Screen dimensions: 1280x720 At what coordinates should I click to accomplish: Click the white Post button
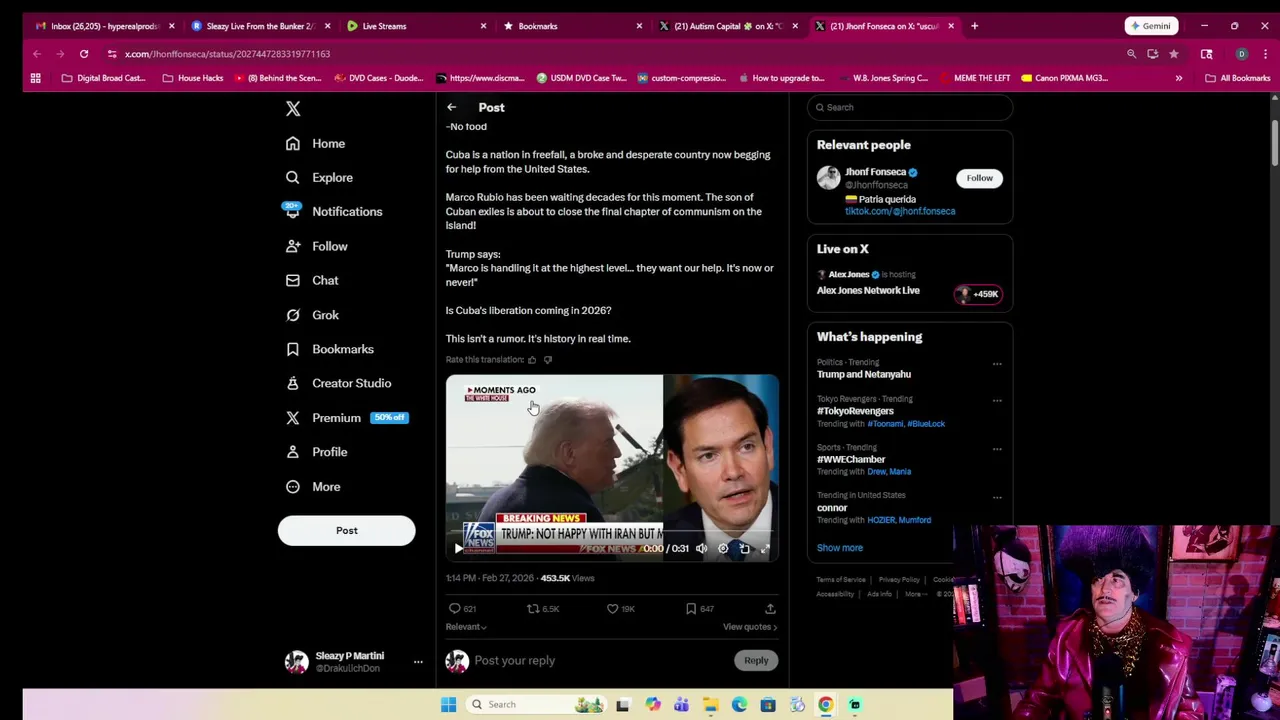(346, 531)
